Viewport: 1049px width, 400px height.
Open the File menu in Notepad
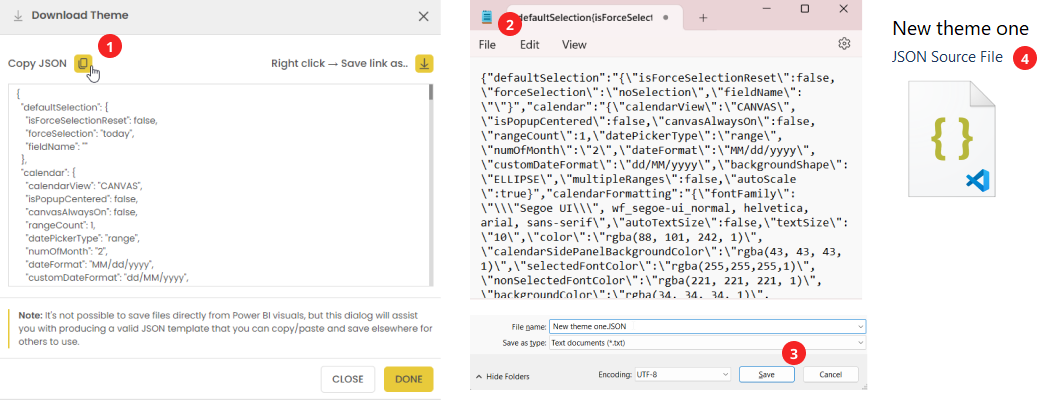coord(487,45)
